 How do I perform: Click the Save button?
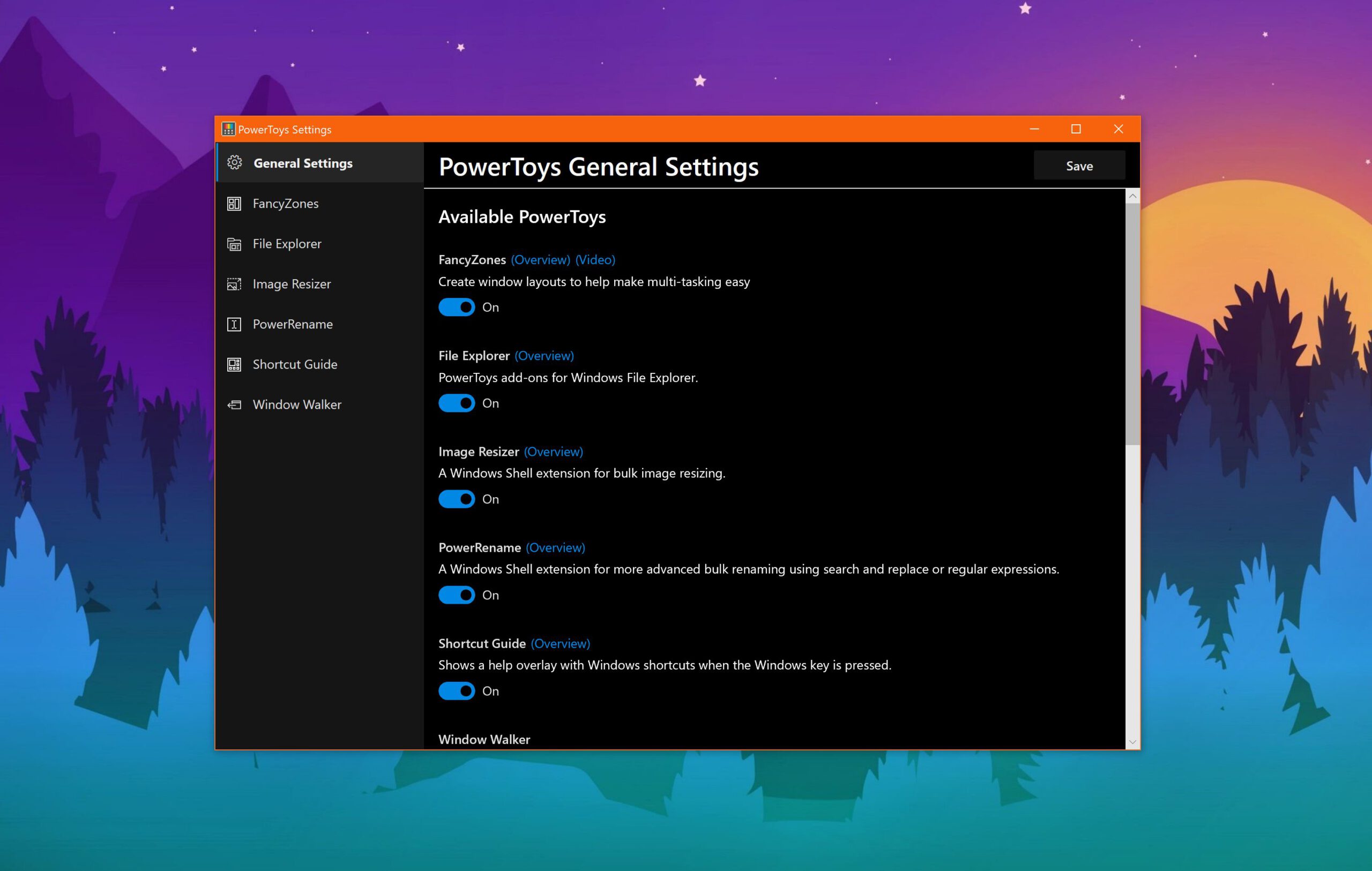click(1079, 166)
